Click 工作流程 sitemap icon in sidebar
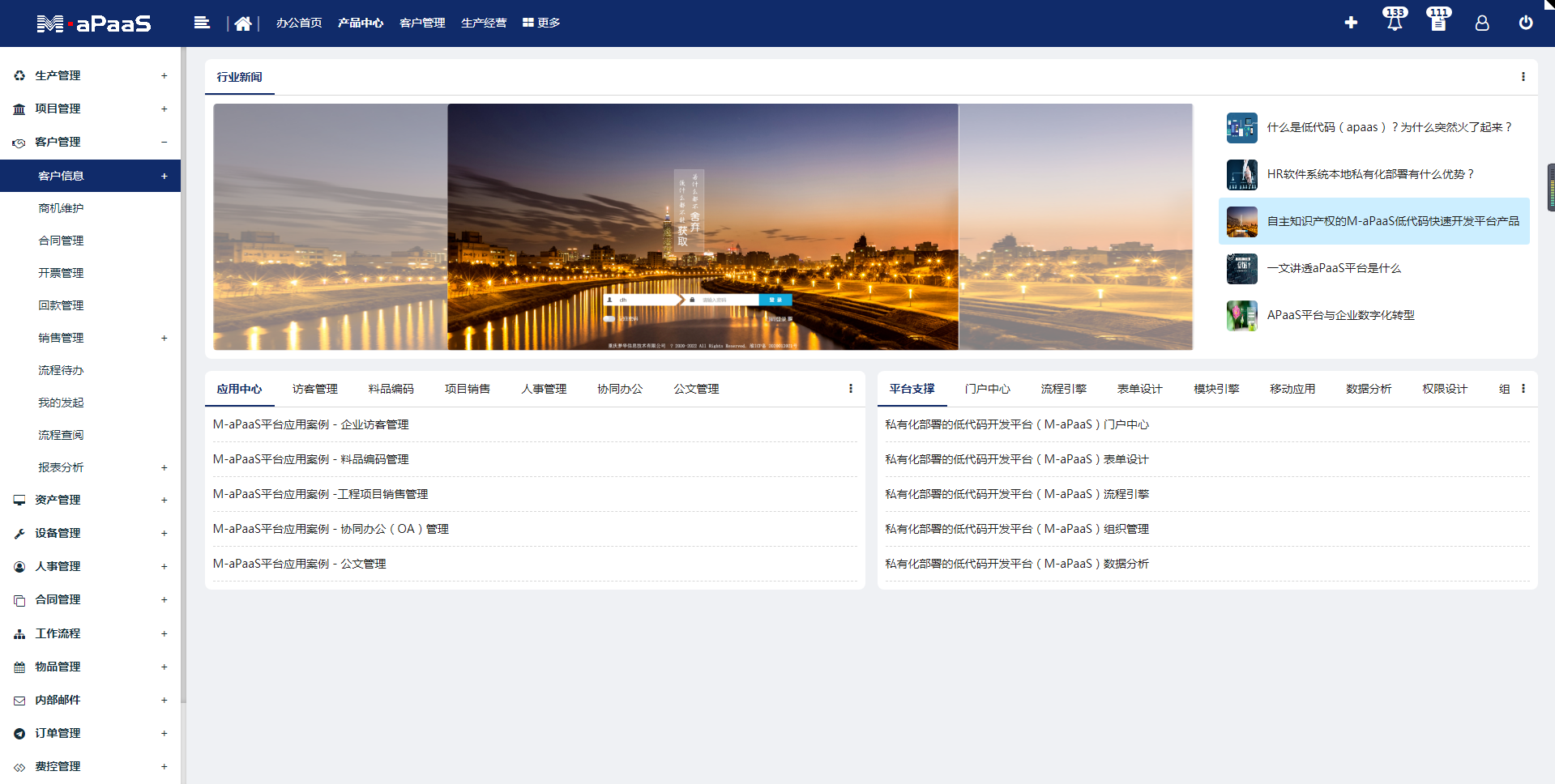This screenshot has height=784, width=1555. click(19, 633)
